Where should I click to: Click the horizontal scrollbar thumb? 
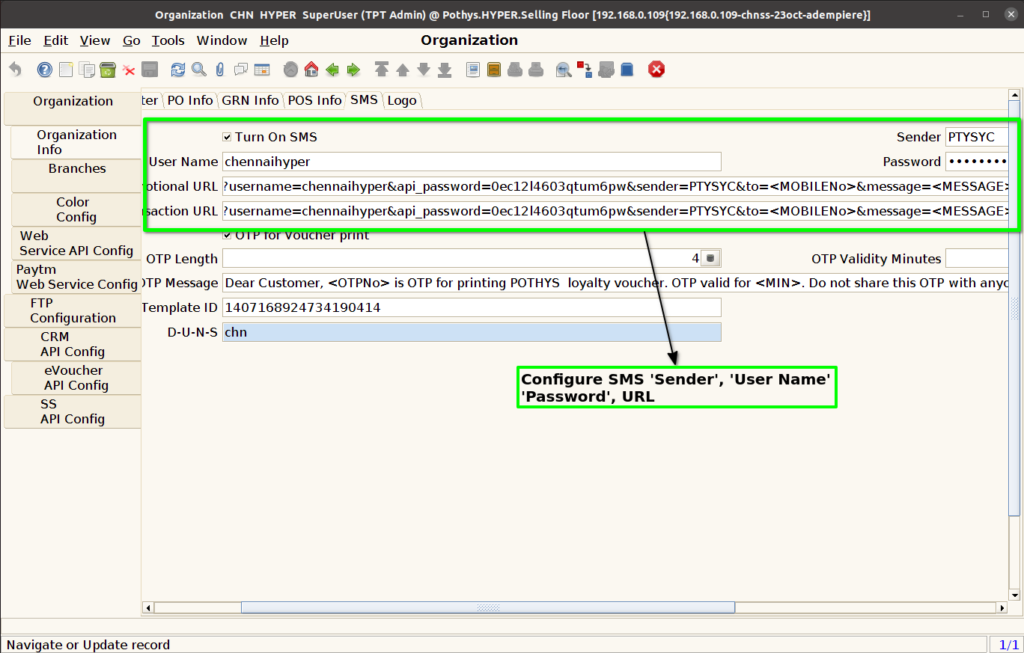[x=488, y=607]
